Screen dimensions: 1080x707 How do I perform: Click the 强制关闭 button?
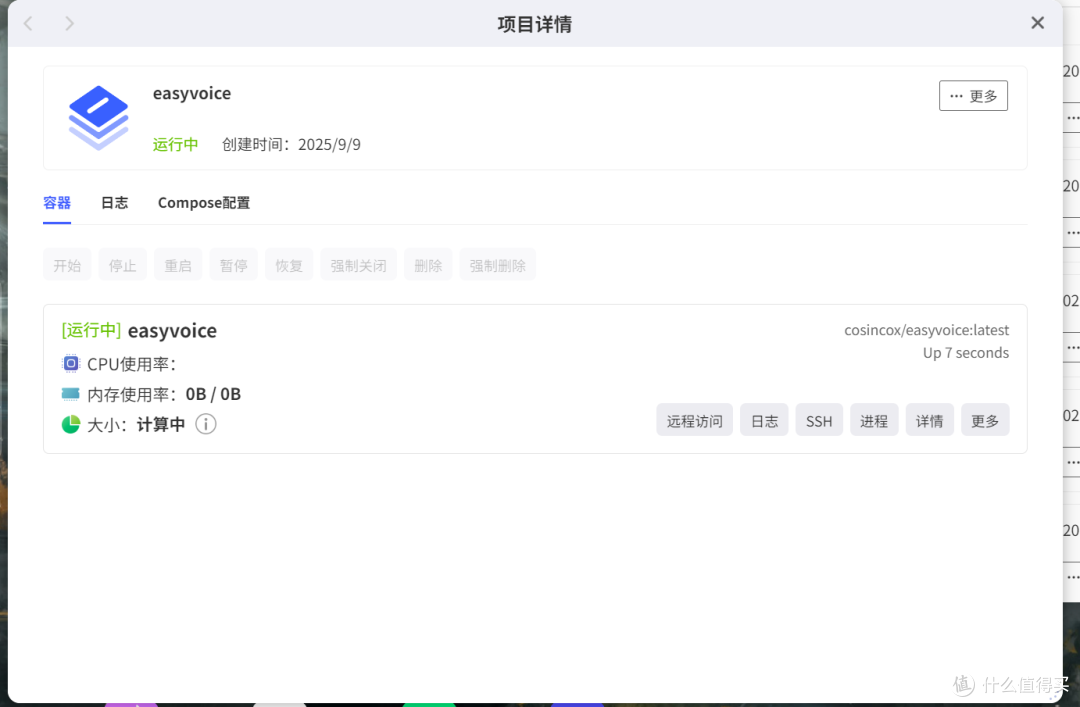[x=358, y=265]
